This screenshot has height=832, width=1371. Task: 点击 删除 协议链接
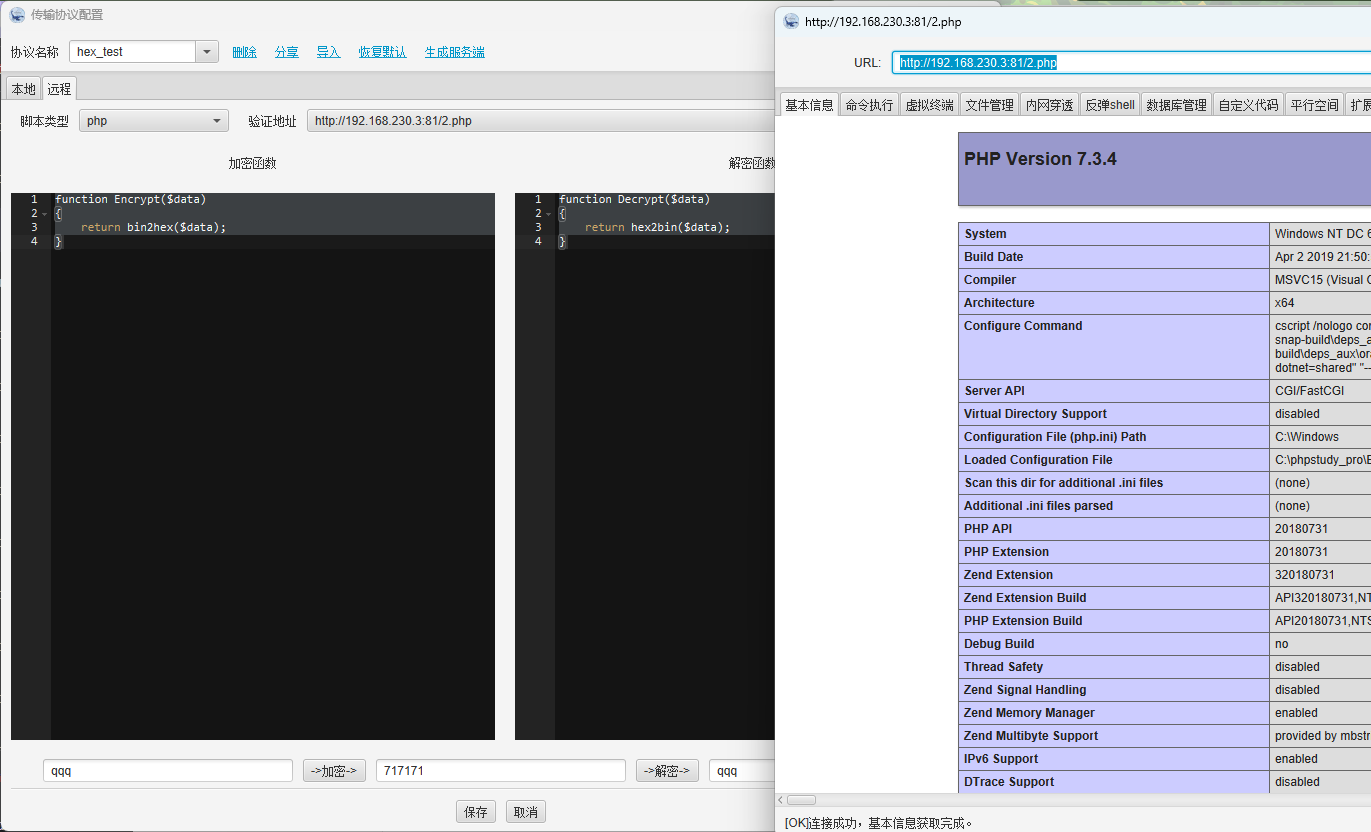[244, 51]
